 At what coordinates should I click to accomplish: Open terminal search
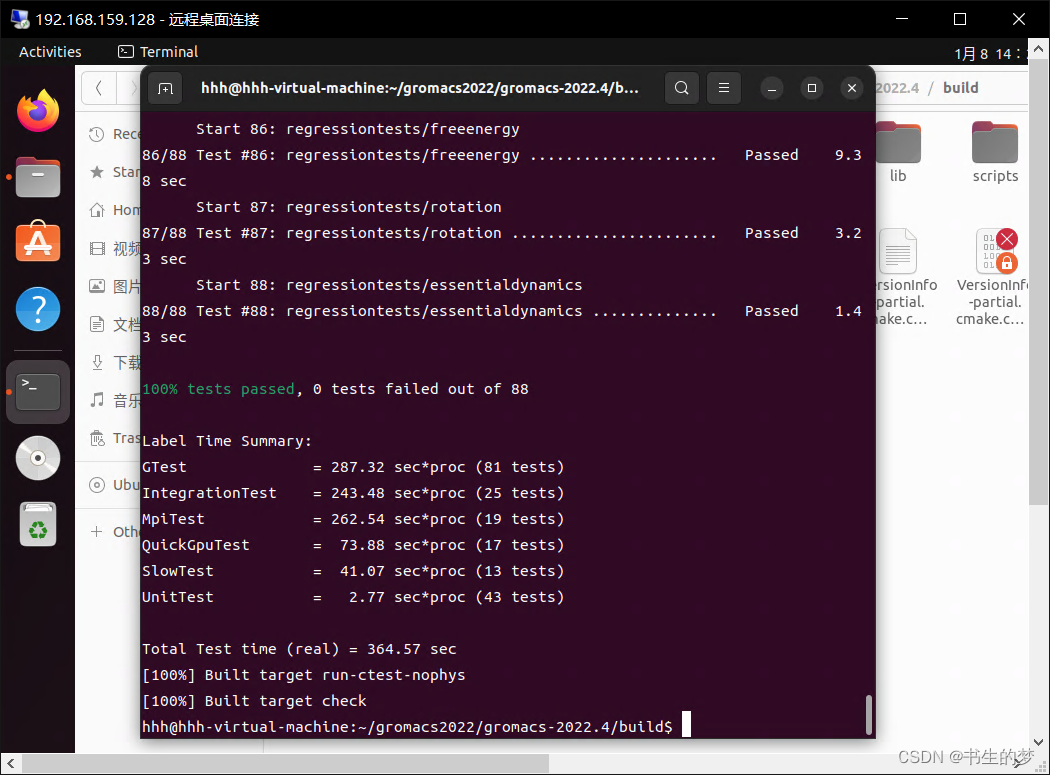click(x=682, y=88)
